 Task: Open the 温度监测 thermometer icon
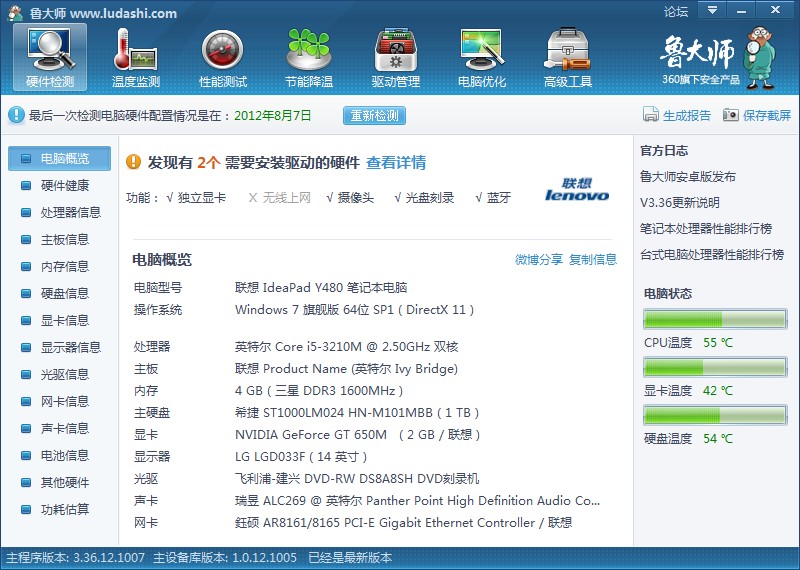136,49
